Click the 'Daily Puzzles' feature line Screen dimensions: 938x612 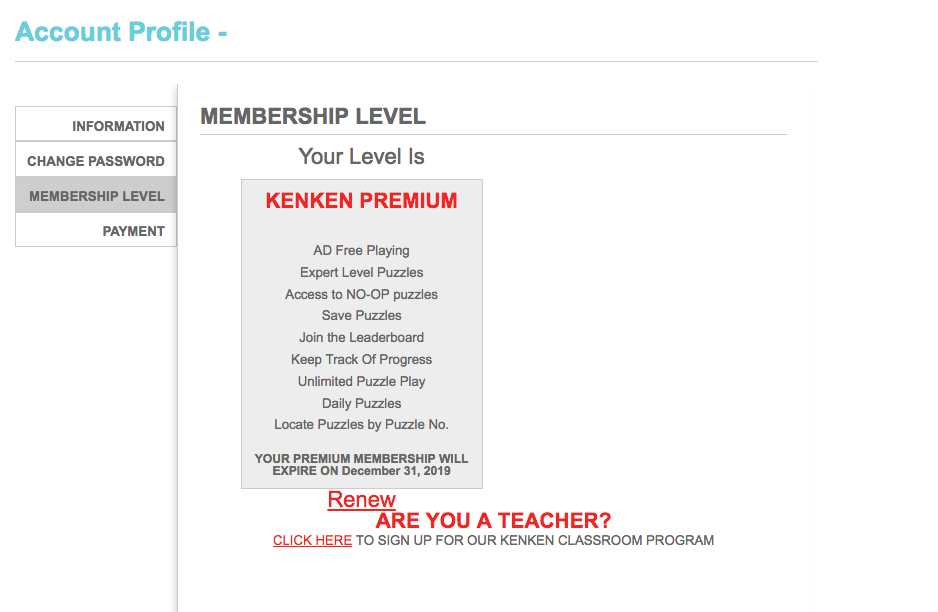(x=361, y=403)
